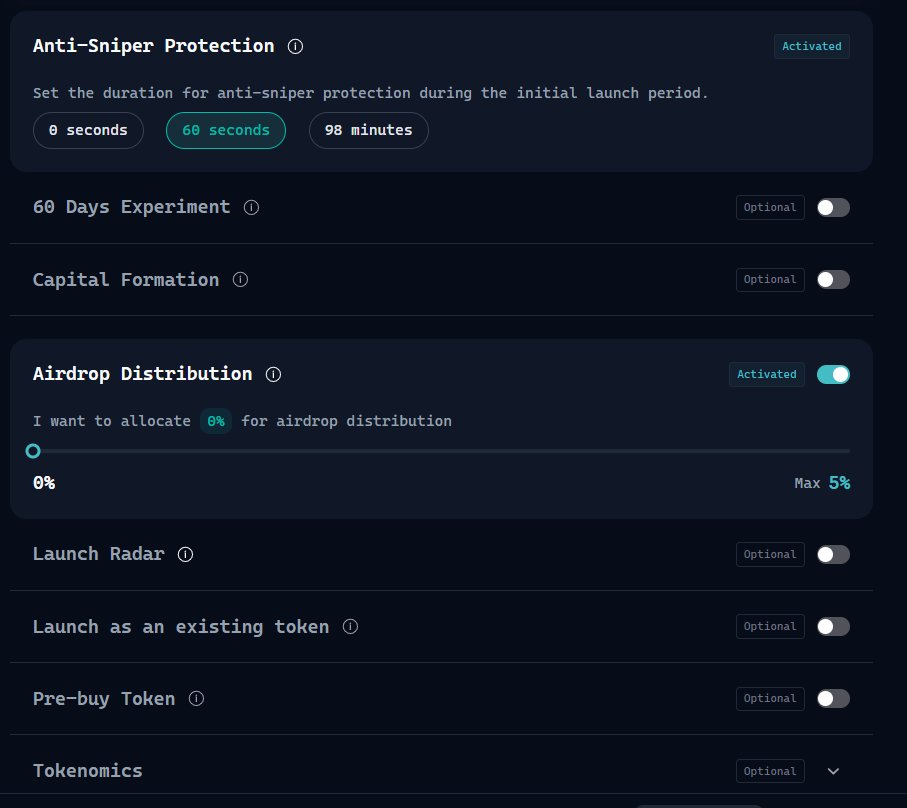907x808 pixels.
Task: Click the bold 0% slider minimum label
Action: tap(44, 483)
